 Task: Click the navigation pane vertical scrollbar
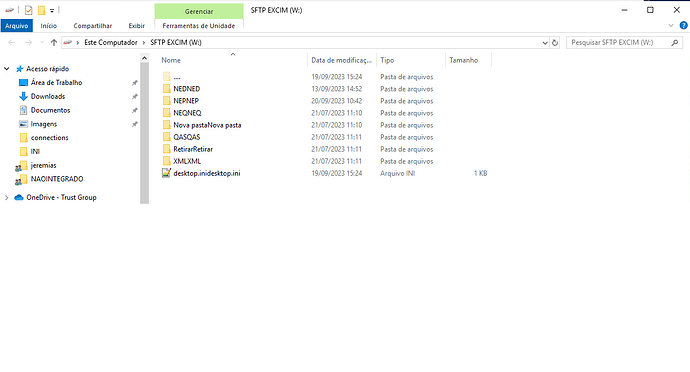tap(144, 133)
